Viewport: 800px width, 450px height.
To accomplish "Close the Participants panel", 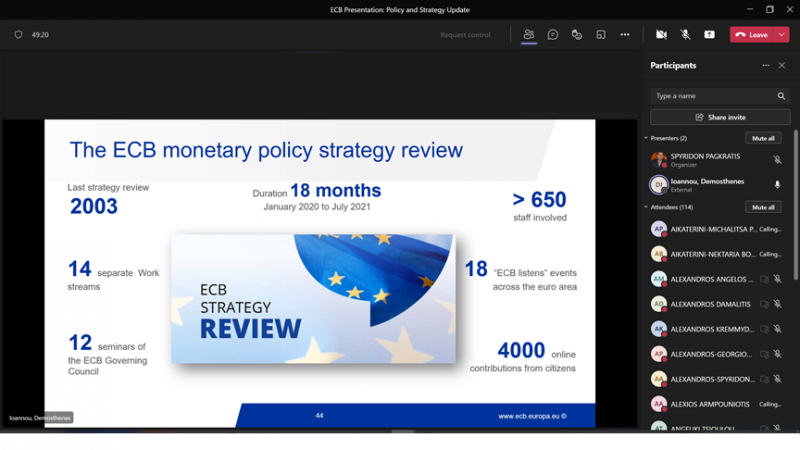I will pos(782,65).
